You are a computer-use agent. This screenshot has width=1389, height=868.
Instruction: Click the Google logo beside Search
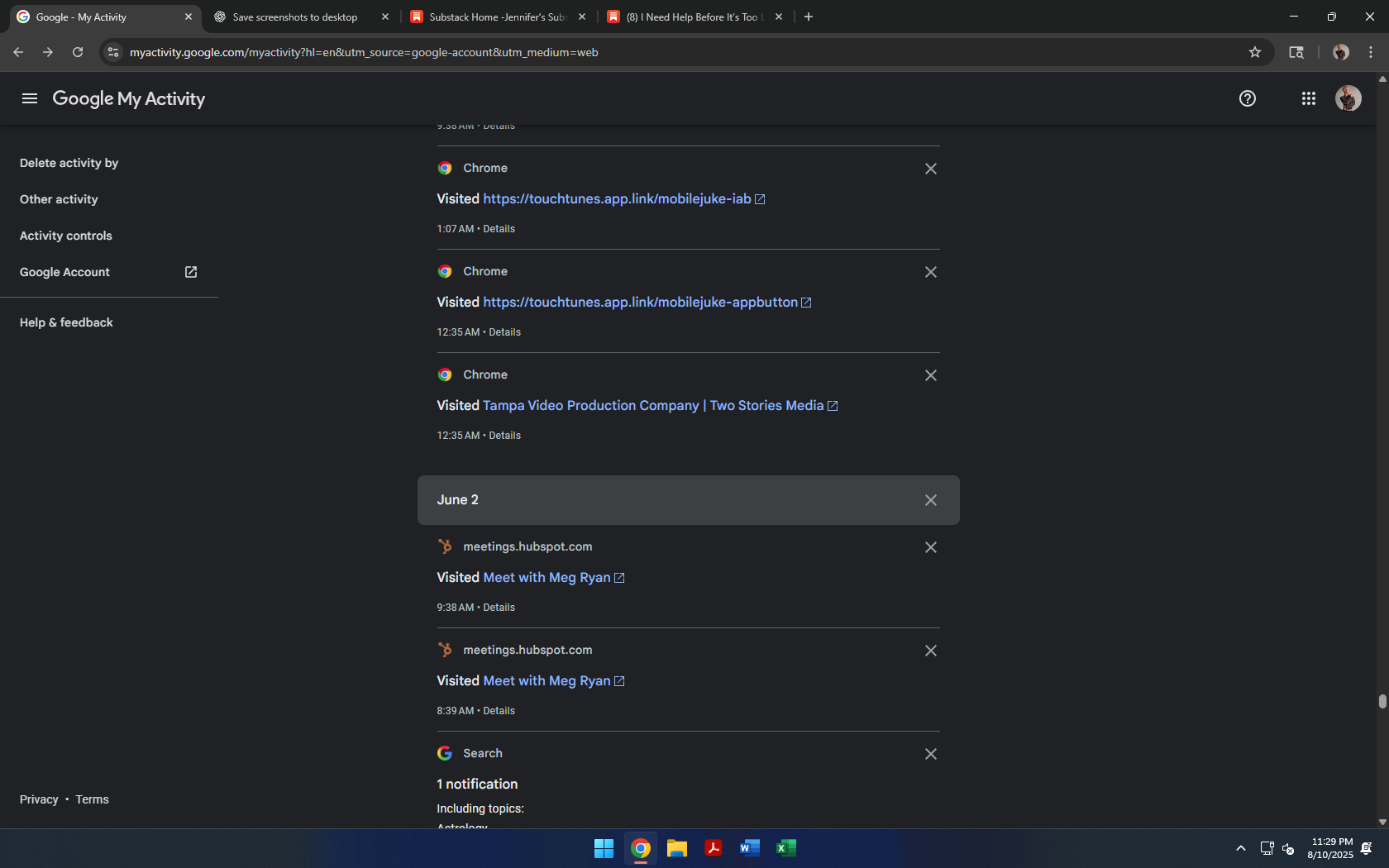coord(445,753)
